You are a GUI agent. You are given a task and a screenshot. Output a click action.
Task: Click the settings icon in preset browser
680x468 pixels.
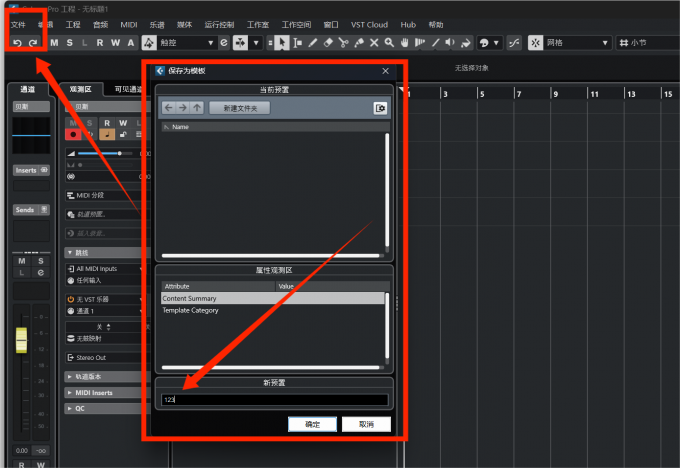pos(380,108)
